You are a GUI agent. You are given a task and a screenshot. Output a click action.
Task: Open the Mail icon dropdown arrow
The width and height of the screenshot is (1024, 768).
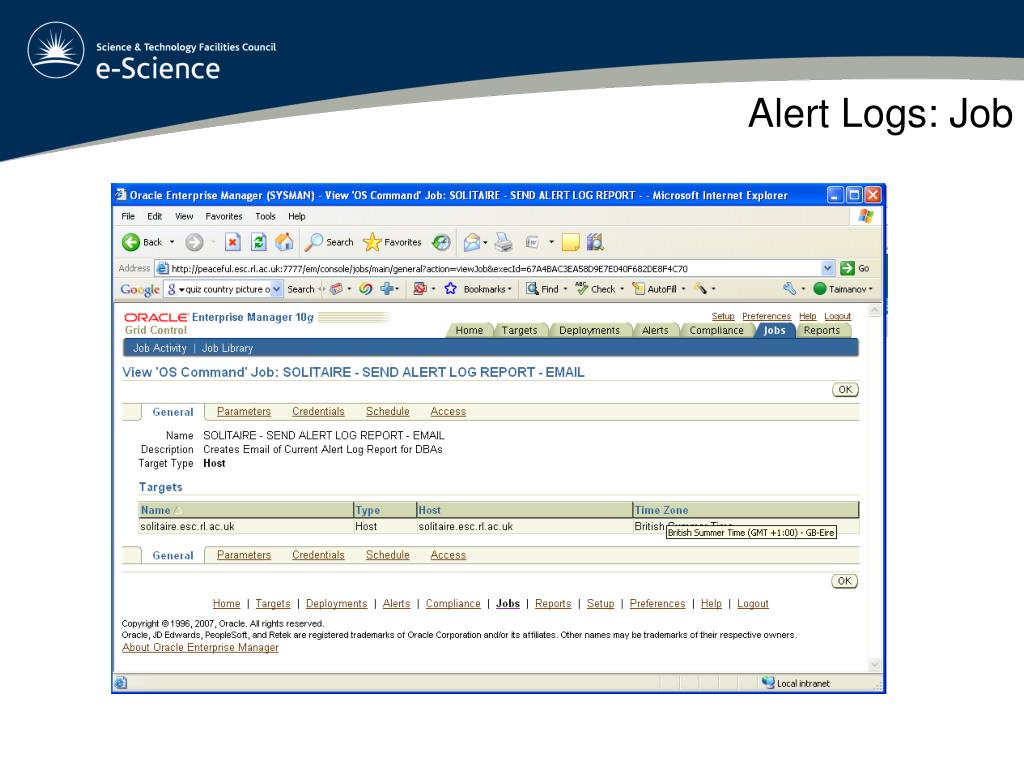(485, 242)
